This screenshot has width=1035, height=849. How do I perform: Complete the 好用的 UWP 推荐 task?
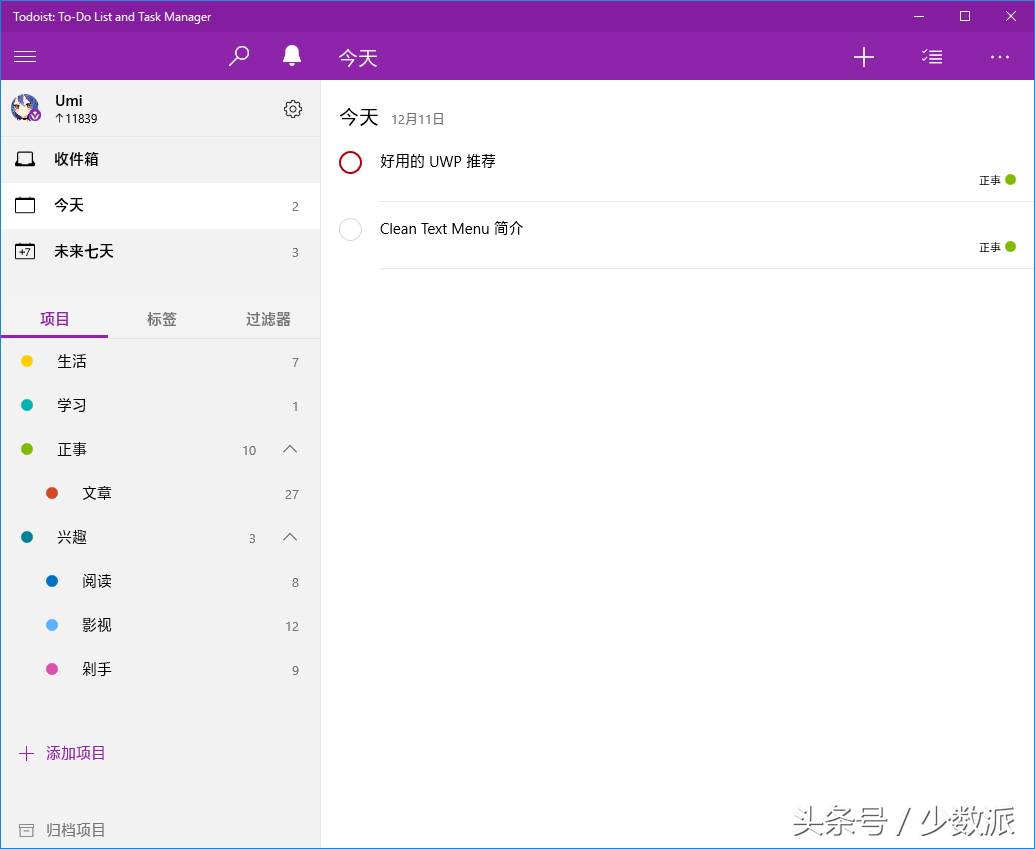tap(351, 162)
